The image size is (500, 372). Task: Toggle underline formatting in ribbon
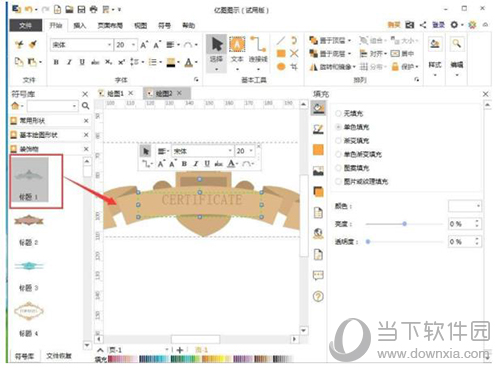pos(82,62)
